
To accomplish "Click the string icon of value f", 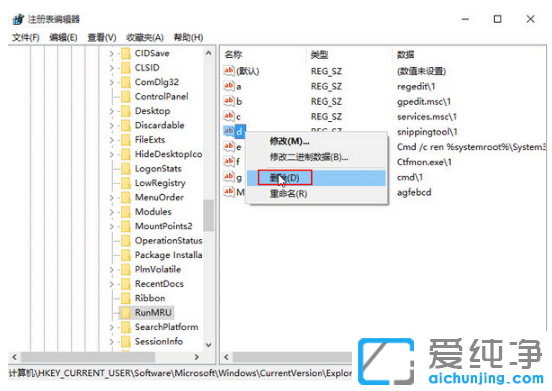I will coord(229,162).
